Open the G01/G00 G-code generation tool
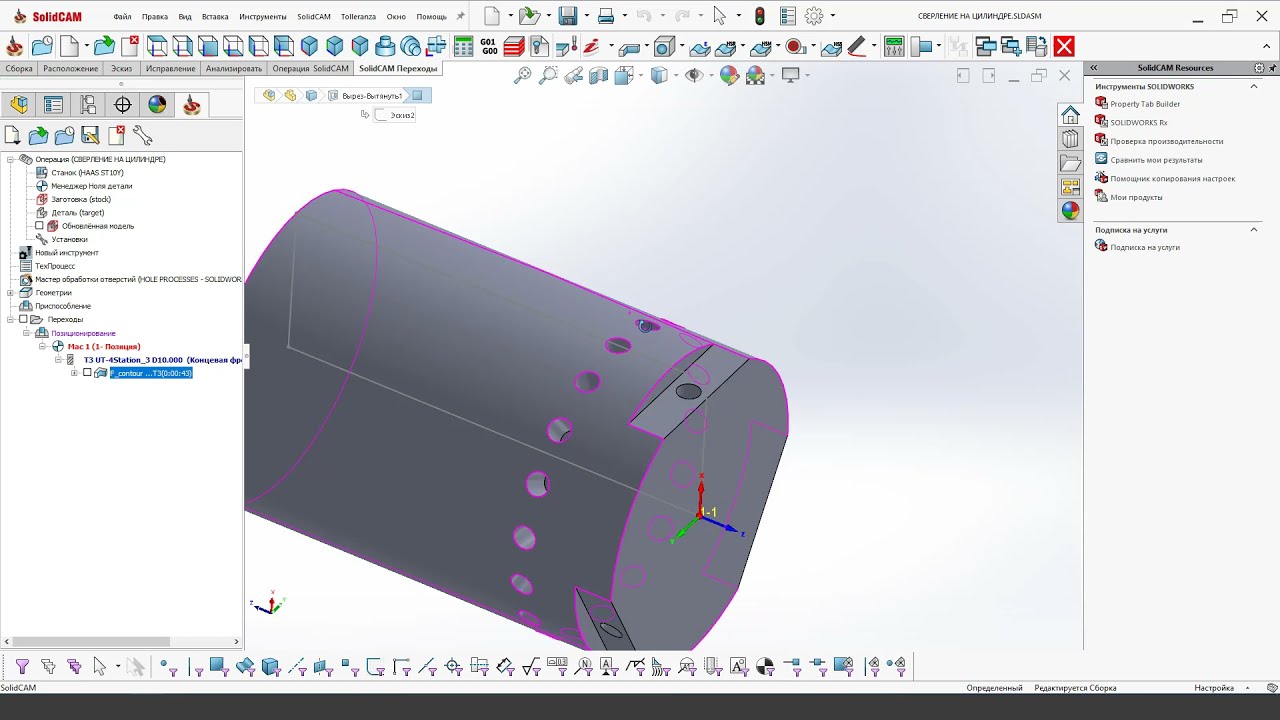Screen dimensions: 1280x720 pos(488,46)
